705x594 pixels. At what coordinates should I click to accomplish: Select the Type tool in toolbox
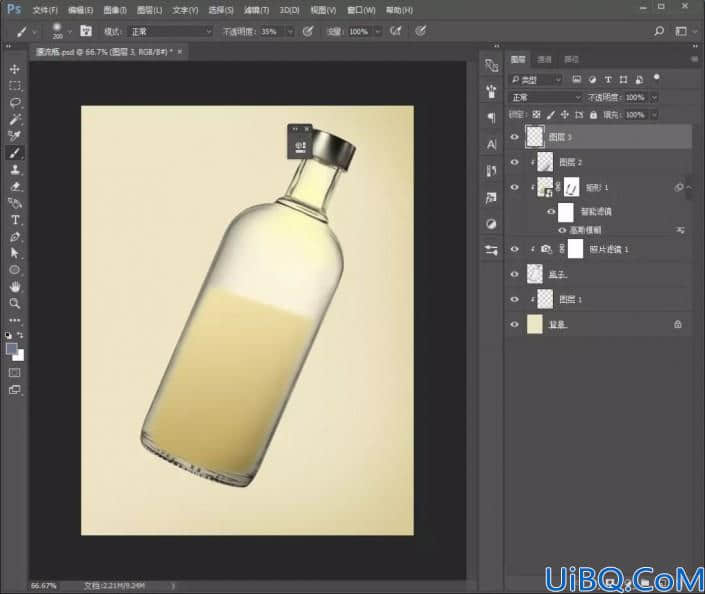pos(14,220)
